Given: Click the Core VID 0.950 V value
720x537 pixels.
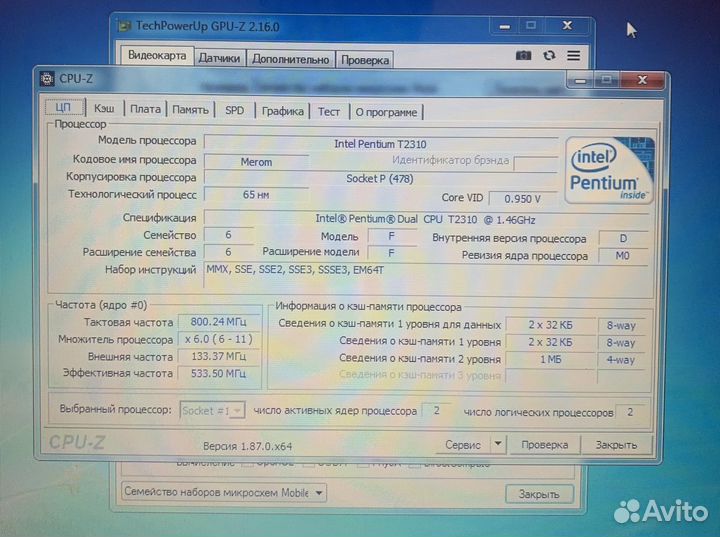Looking at the screenshot, I should coord(523,198).
